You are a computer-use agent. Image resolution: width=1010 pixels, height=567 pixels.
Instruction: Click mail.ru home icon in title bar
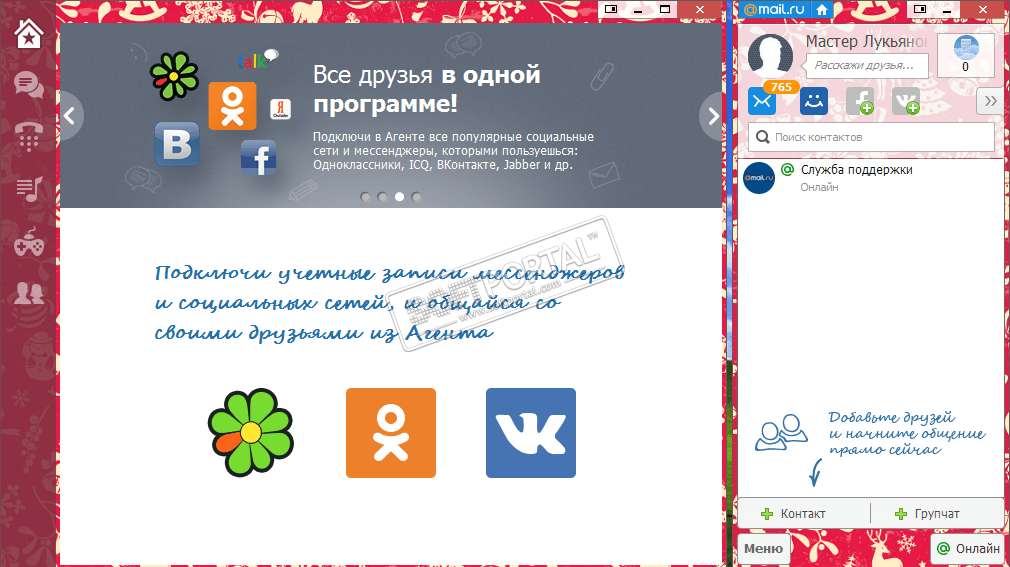click(822, 10)
